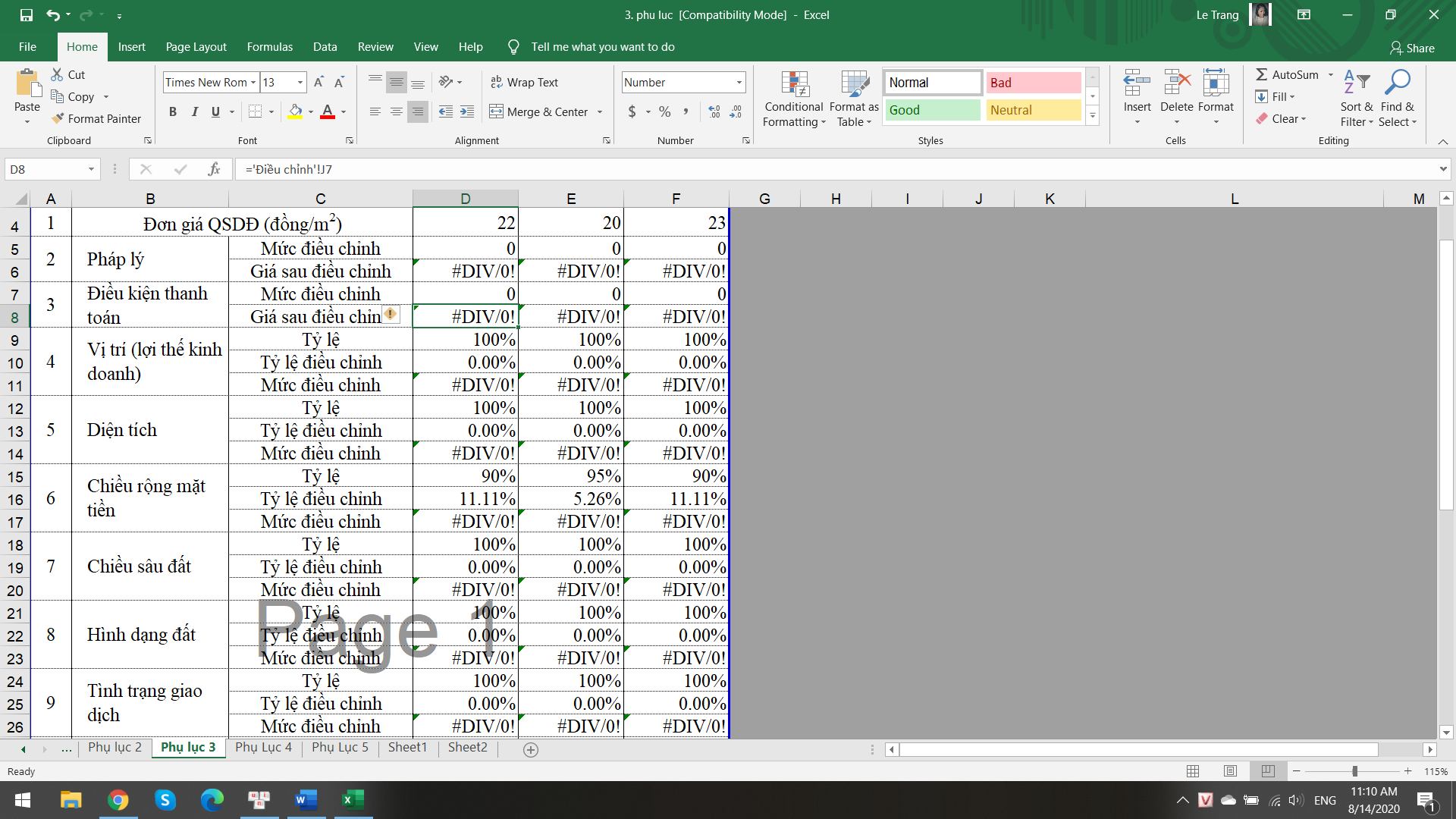The image size is (1456, 819).
Task: Align text right
Action: pyautogui.click(x=417, y=111)
